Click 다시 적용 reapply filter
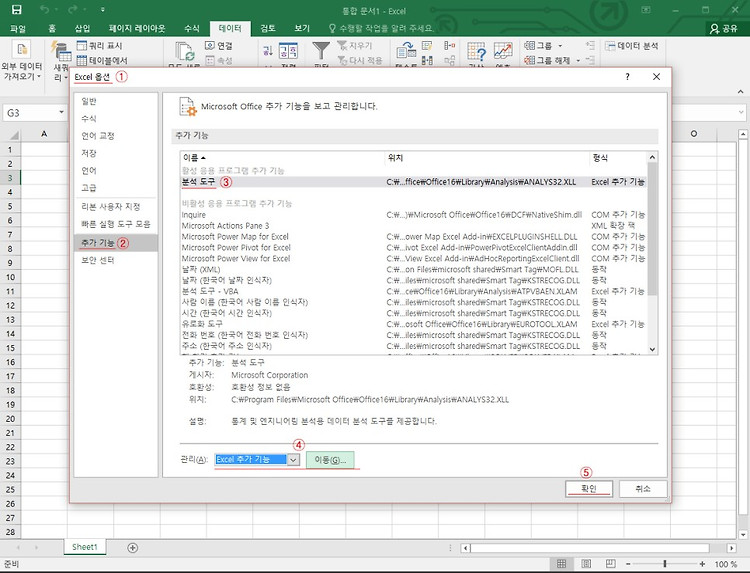The image size is (750, 573). [360, 60]
